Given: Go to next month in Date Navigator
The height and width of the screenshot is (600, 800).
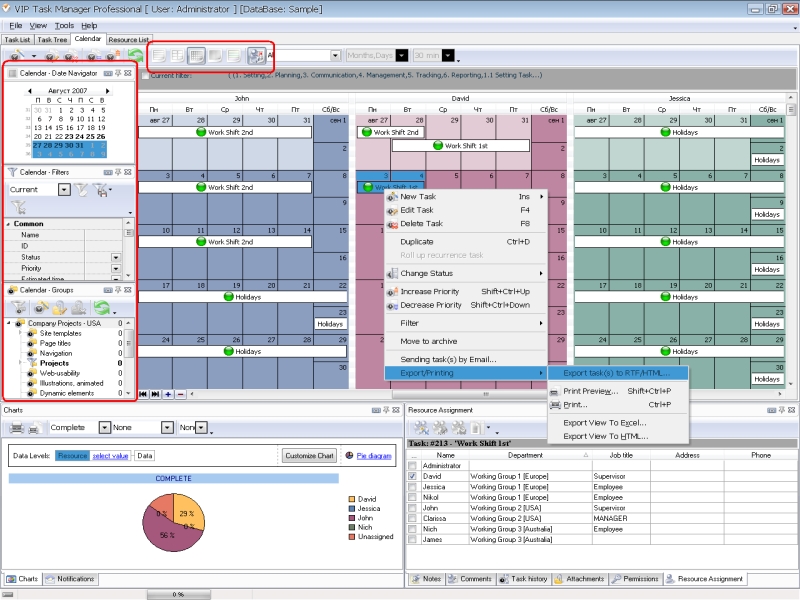Looking at the screenshot, I should [107, 91].
